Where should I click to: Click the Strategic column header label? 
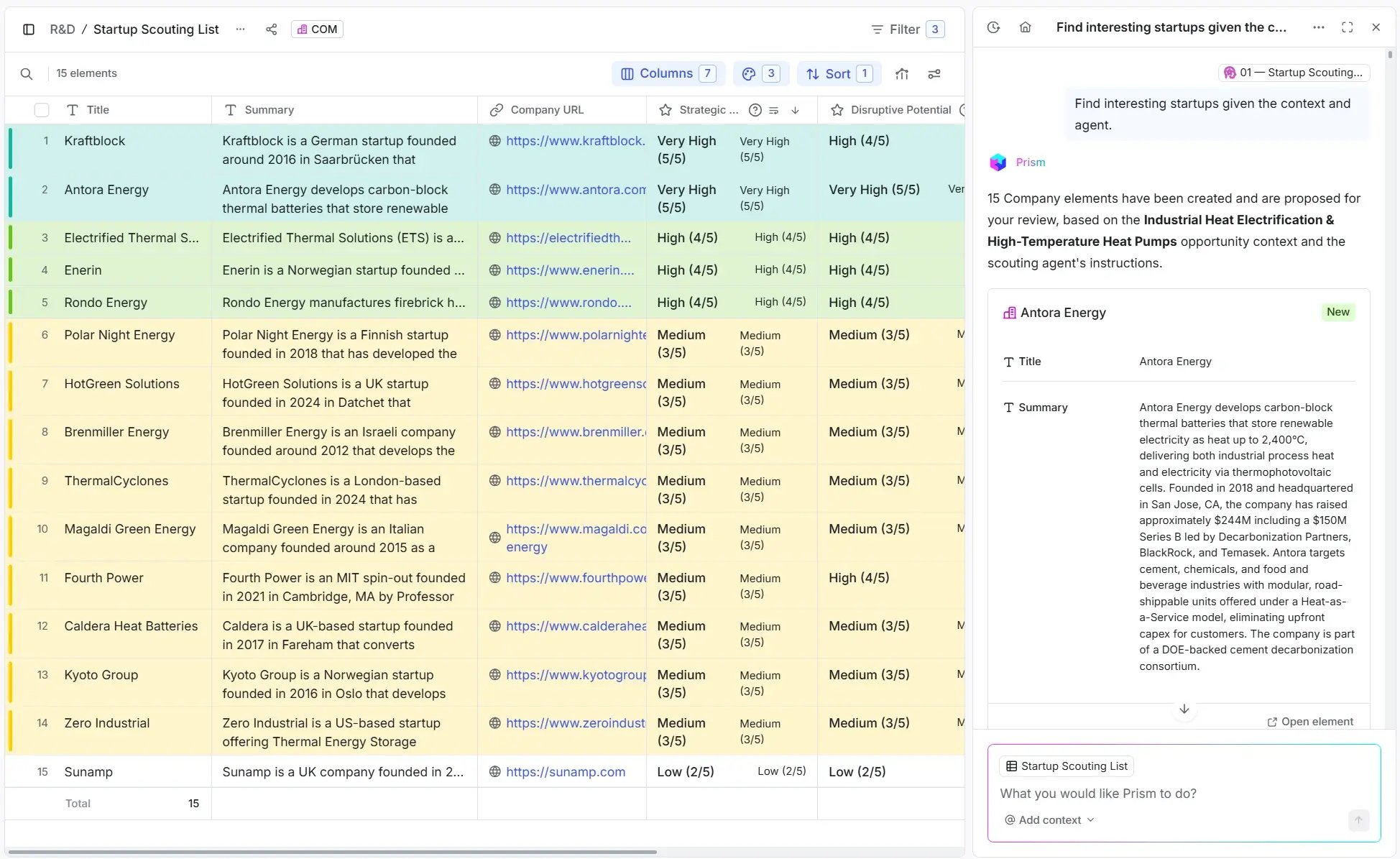(709, 110)
